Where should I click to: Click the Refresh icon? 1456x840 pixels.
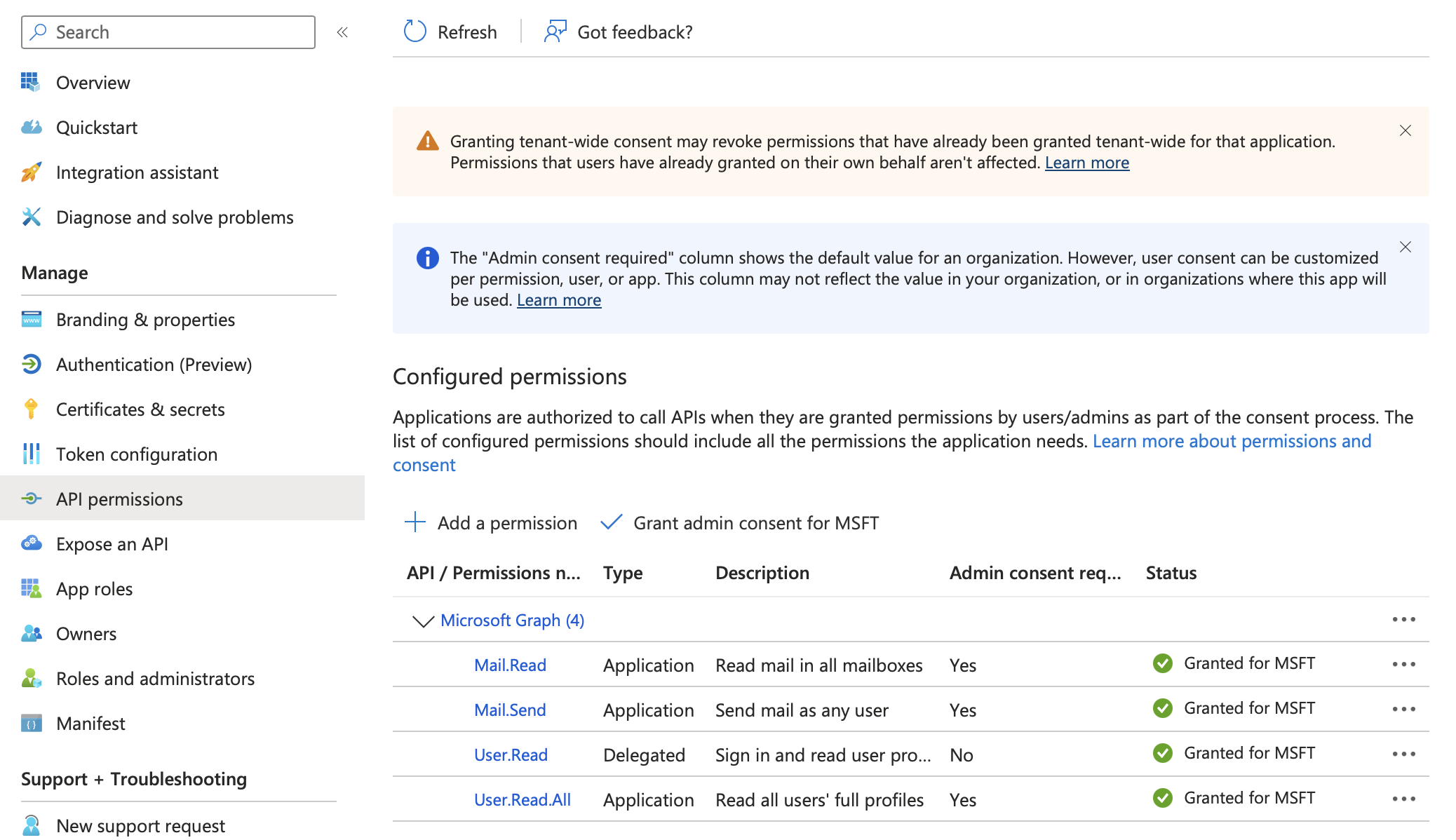click(414, 32)
